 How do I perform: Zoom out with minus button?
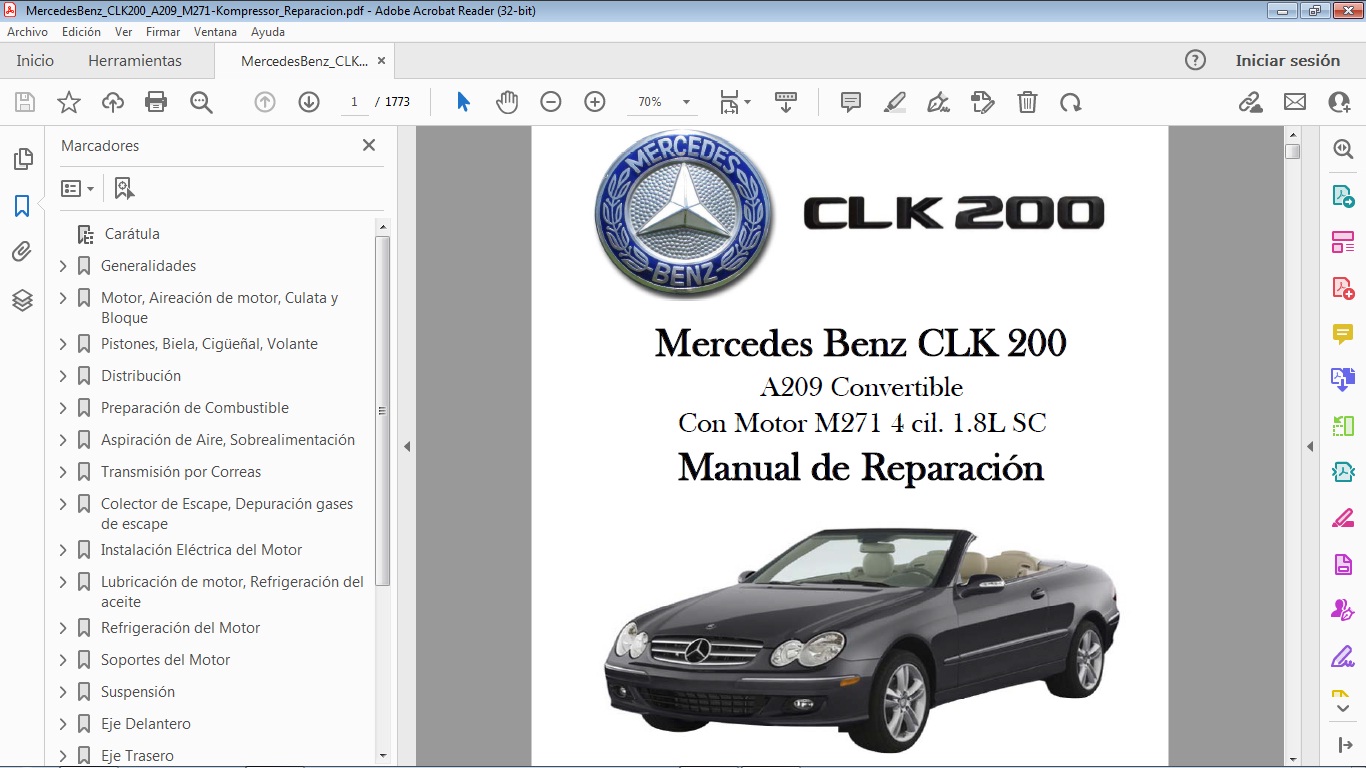tap(551, 102)
